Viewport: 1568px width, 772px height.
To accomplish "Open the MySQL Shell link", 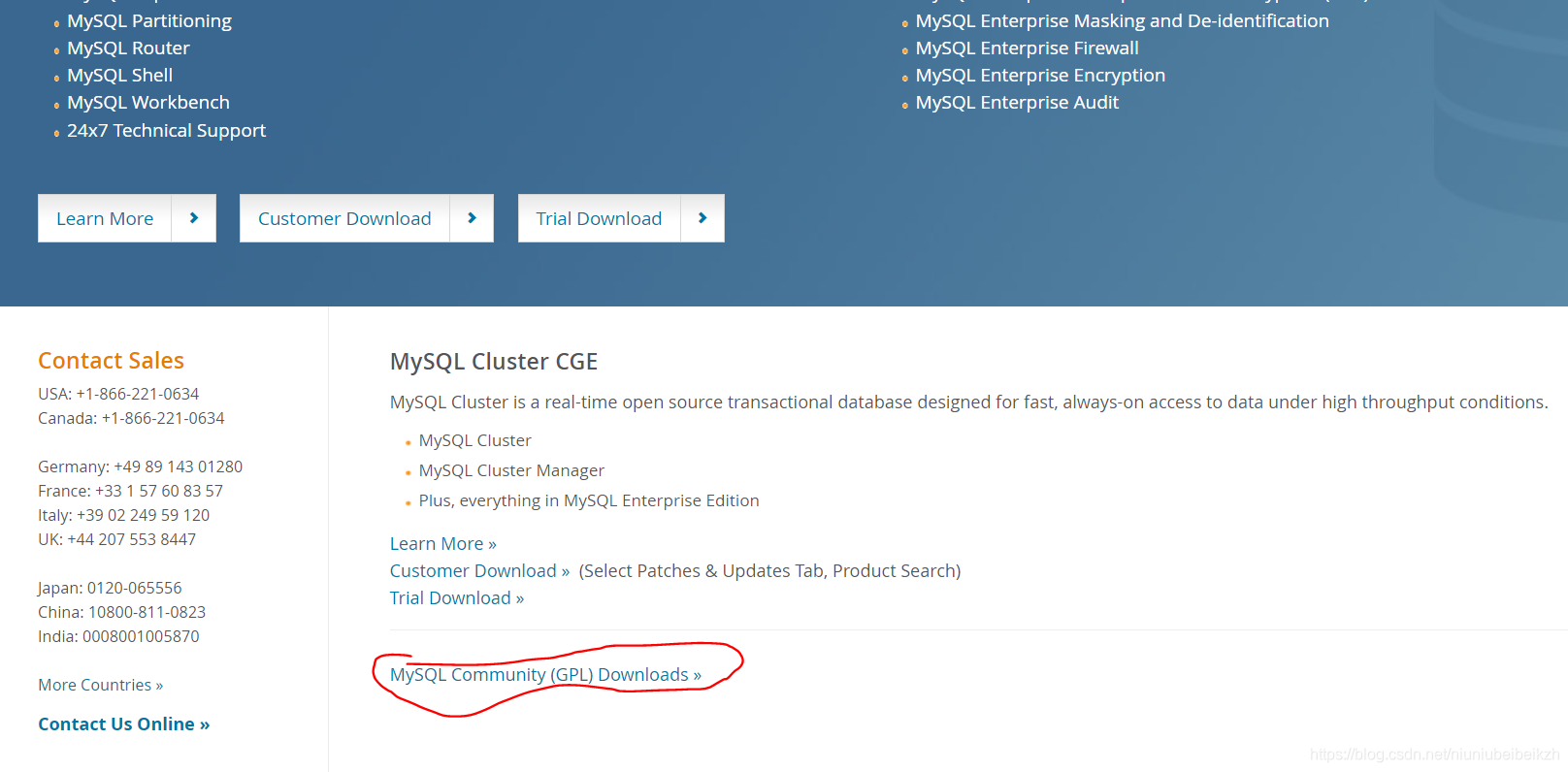I will (119, 75).
